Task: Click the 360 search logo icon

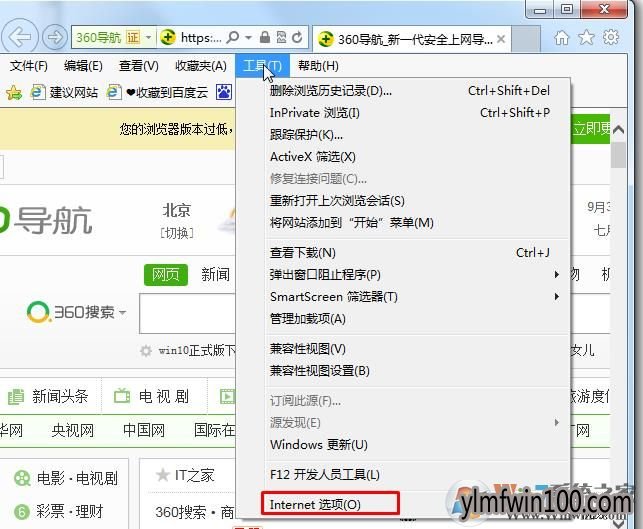Action: pyautogui.click(x=38, y=312)
